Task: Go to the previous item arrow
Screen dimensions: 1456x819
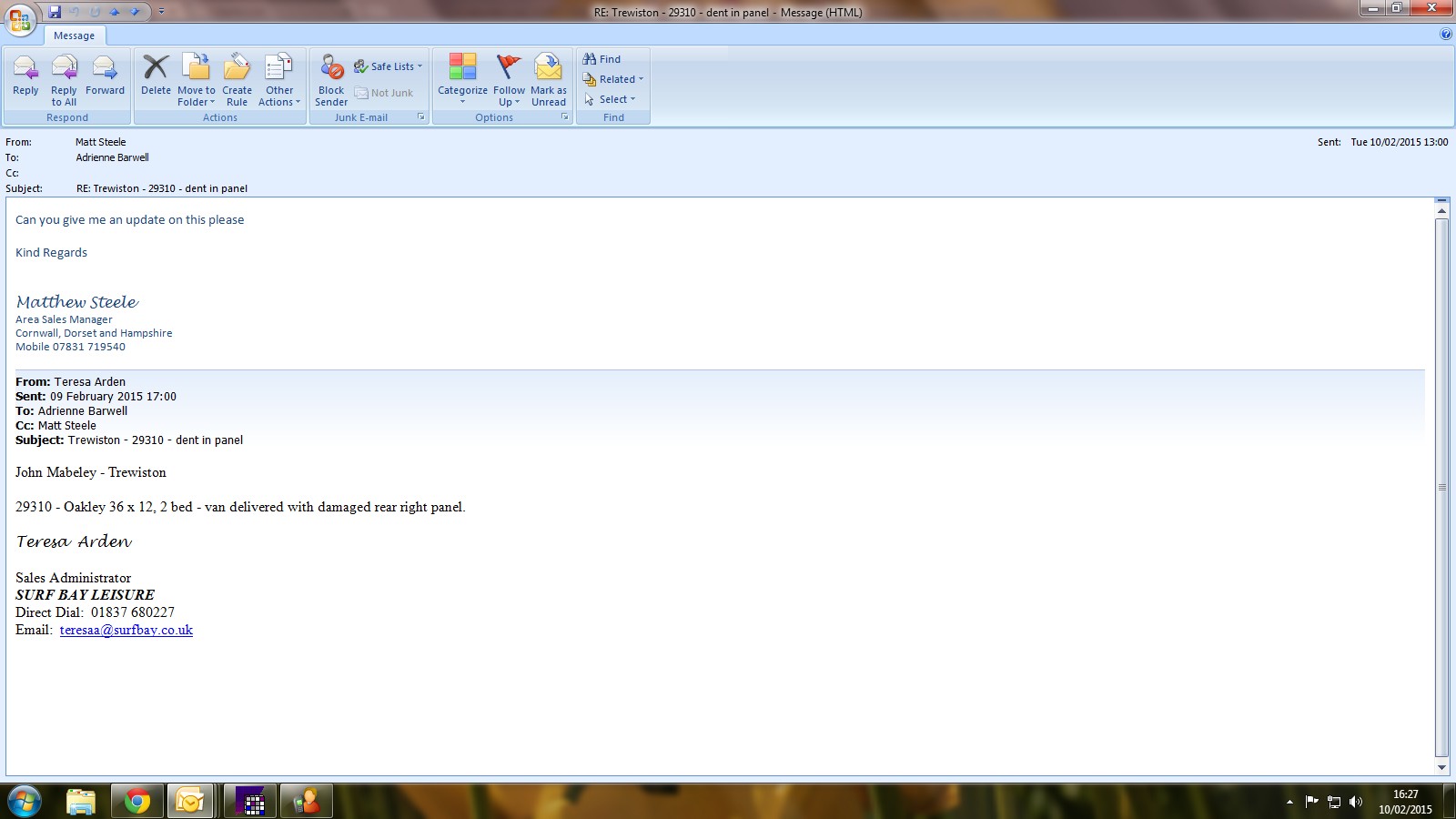Action: [115, 12]
